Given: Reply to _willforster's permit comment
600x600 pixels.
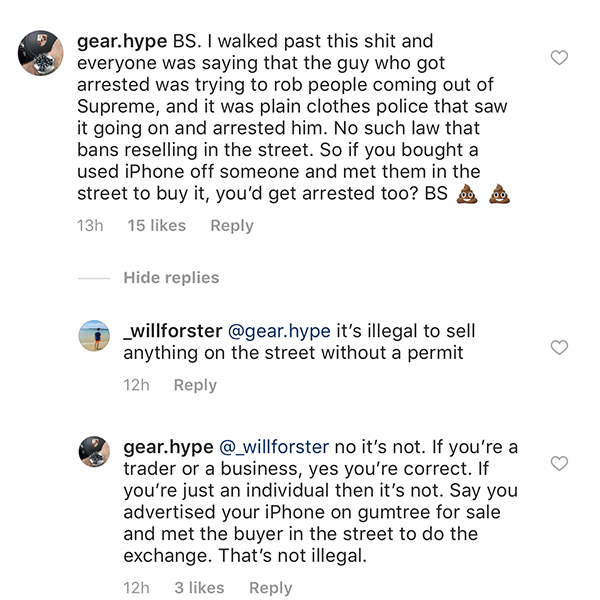Looking at the screenshot, I should pos(195,385).
